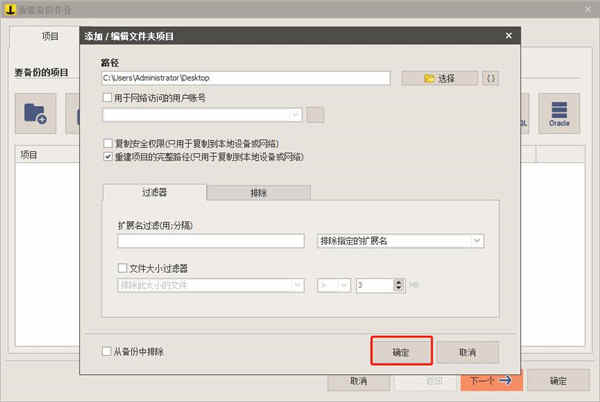Click the curly braces variables button

tap(491, 78)
